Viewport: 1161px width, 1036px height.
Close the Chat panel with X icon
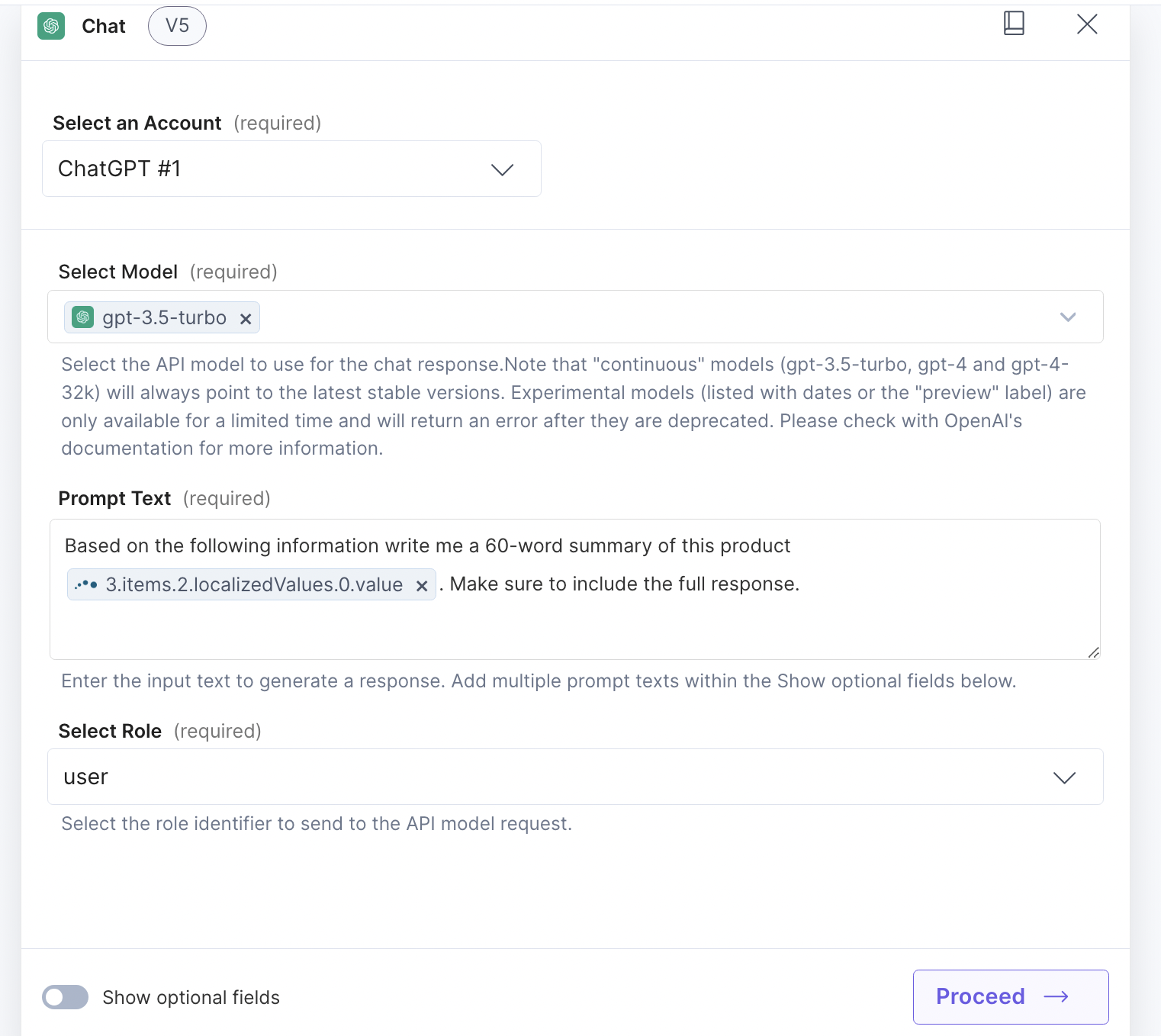[x=1087, y=24]
